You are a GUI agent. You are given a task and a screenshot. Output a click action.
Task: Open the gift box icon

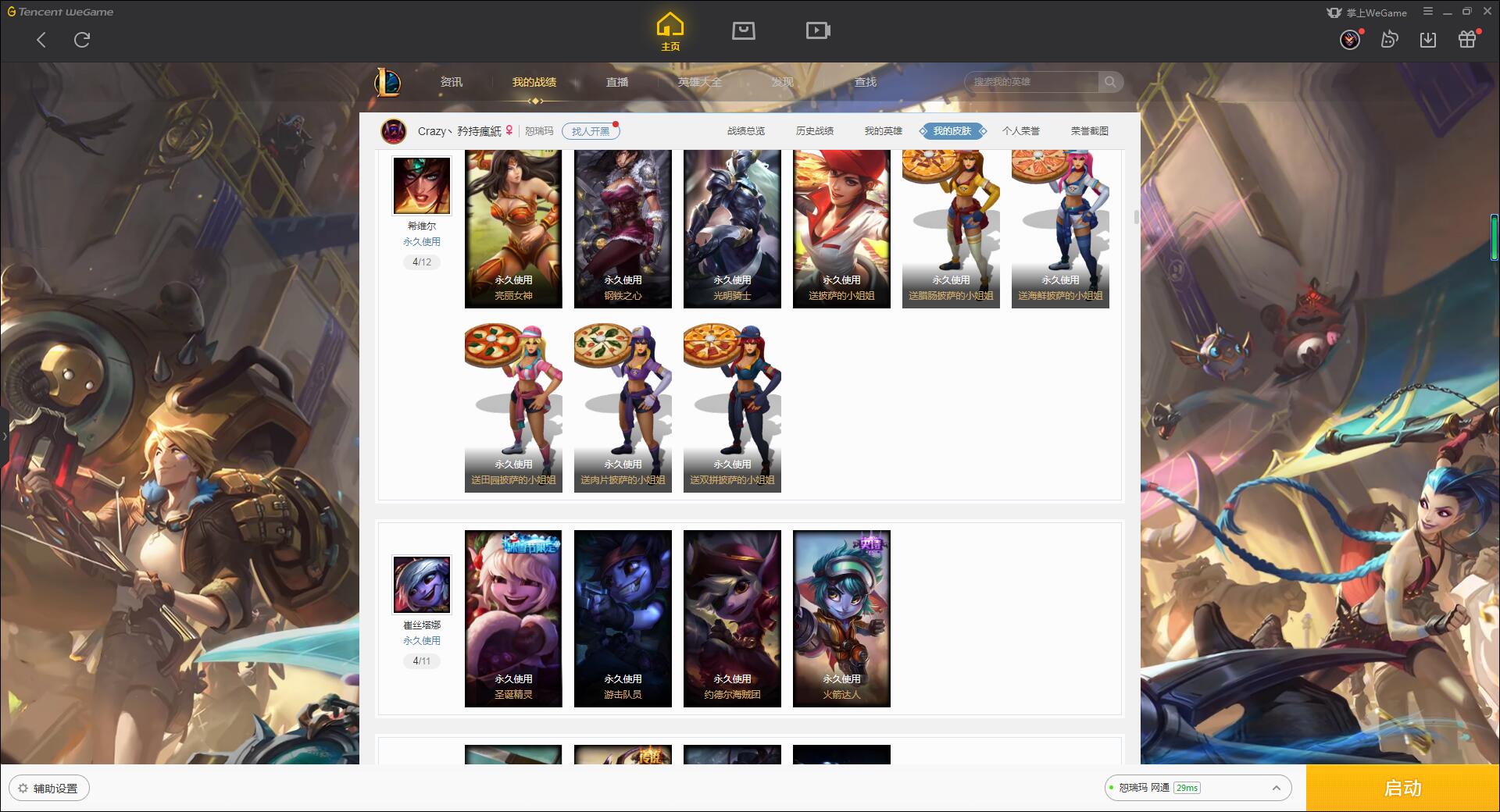[1467, 39]
